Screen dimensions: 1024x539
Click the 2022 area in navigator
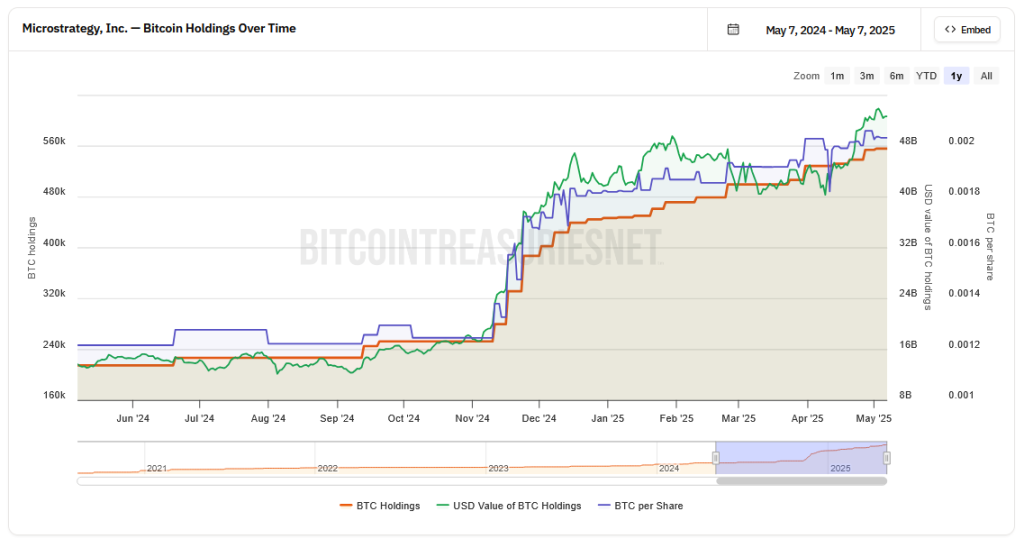click(327, 468)
